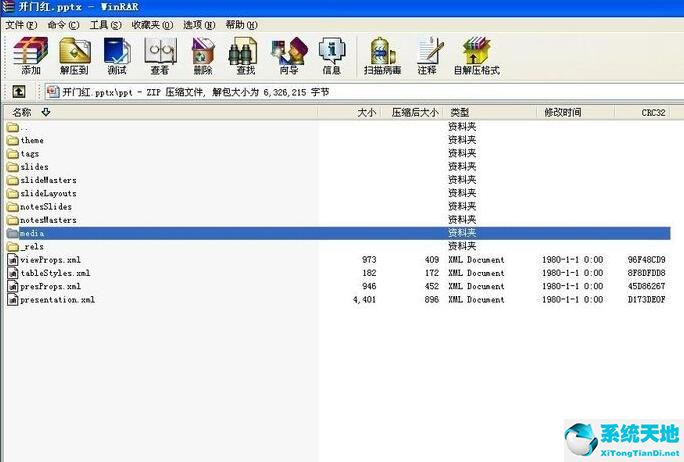Screen dimensions: 684x462
Task: Open the Commands (命令) menu
Action: pos(63,25)
